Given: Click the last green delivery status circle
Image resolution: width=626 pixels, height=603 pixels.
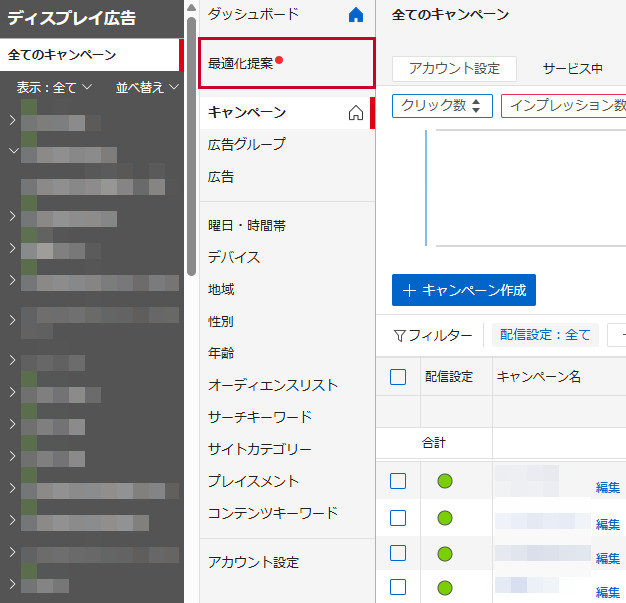Looking at the screenshot, I should [x=445, y=587].
